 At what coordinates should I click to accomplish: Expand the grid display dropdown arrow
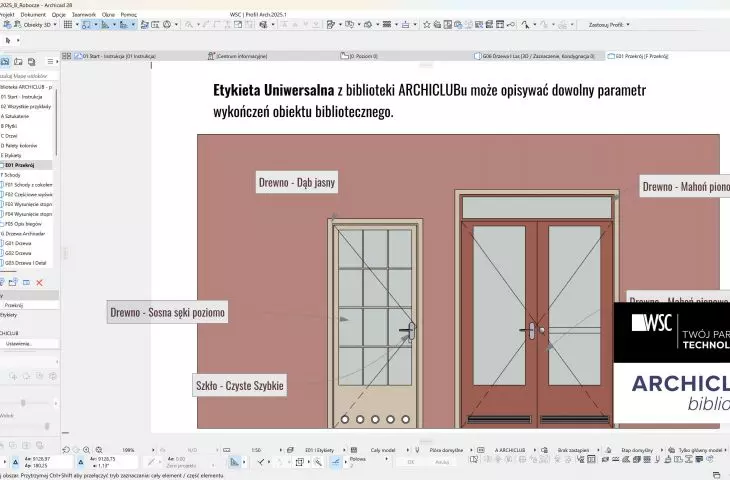(77, 25)
